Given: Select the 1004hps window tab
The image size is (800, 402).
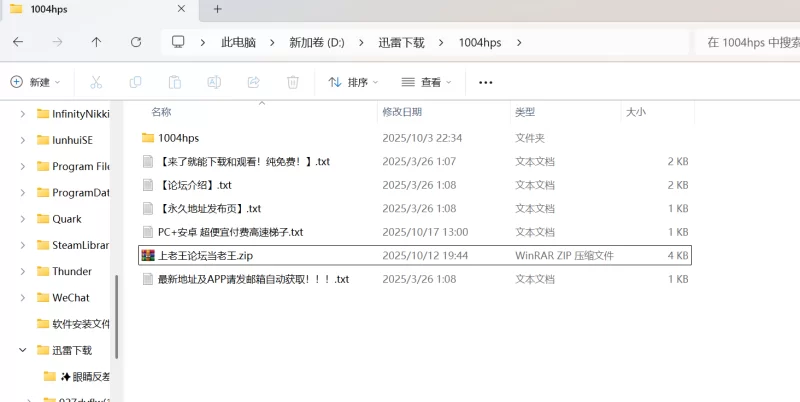Looking at the screenshot, I should tap(99, 10).
